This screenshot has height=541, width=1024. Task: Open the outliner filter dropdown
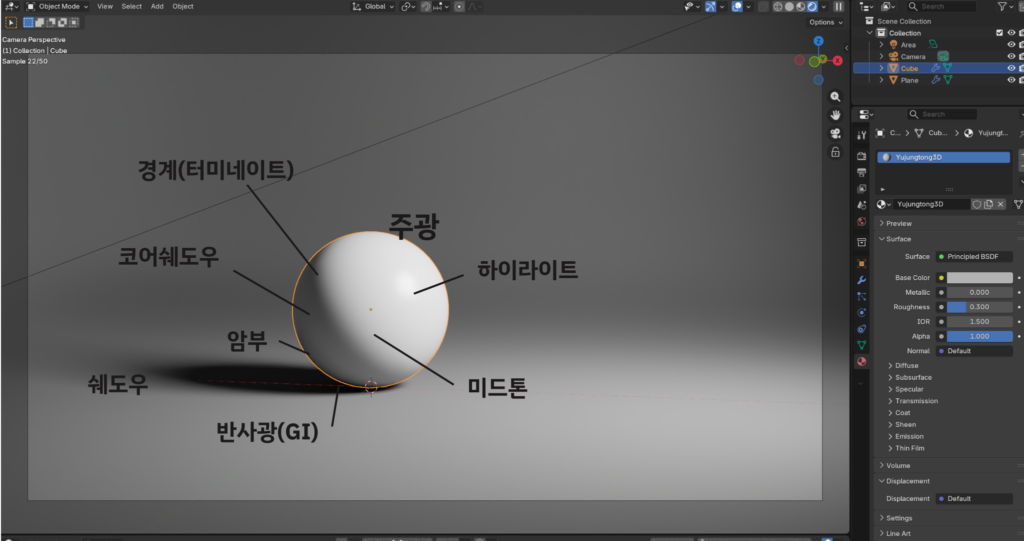[1005, 7]
